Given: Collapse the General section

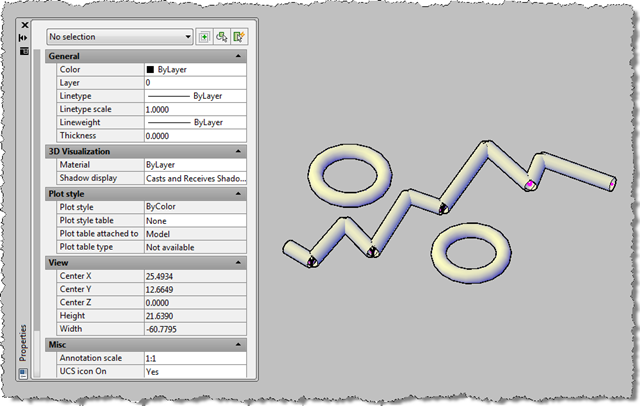Looking at the screenshot, I should (x=238, y=57).
